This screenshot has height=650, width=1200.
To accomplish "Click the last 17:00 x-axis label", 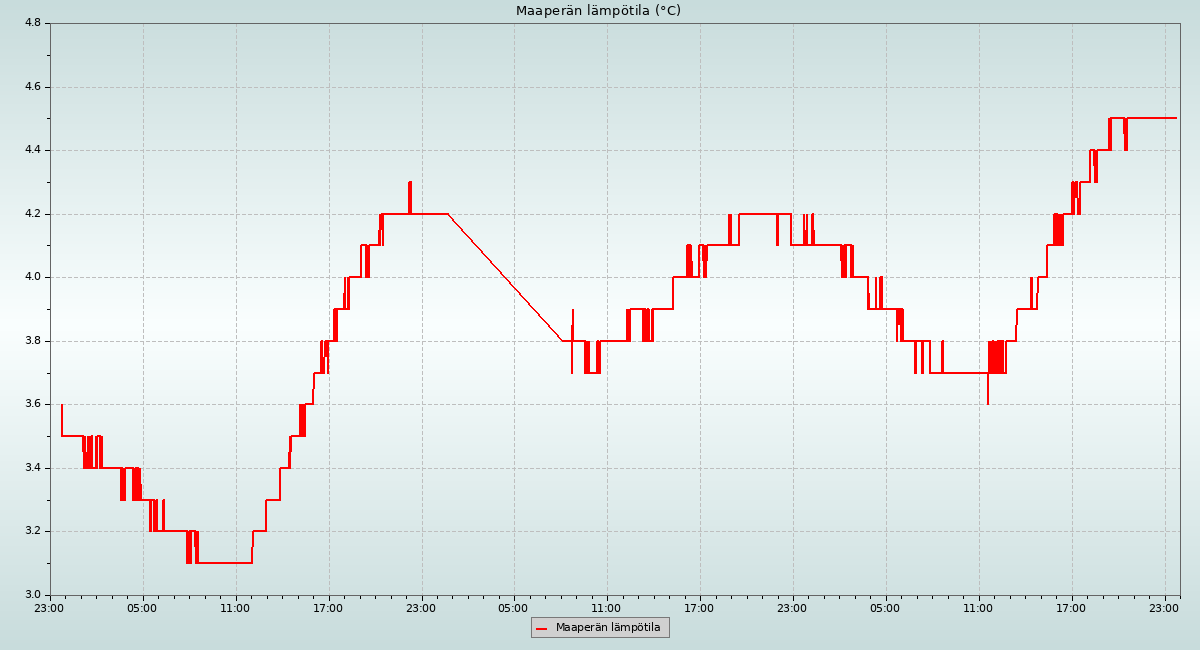I will pyautogui.click(x=1071, y=607).
